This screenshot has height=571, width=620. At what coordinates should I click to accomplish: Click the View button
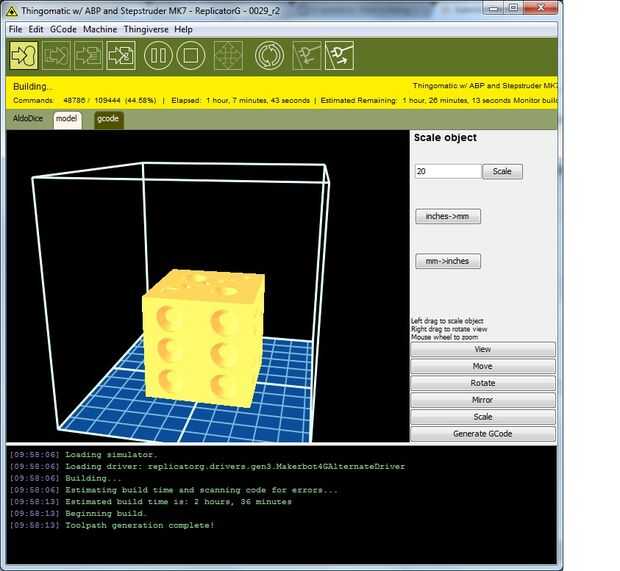pos(483,349)
